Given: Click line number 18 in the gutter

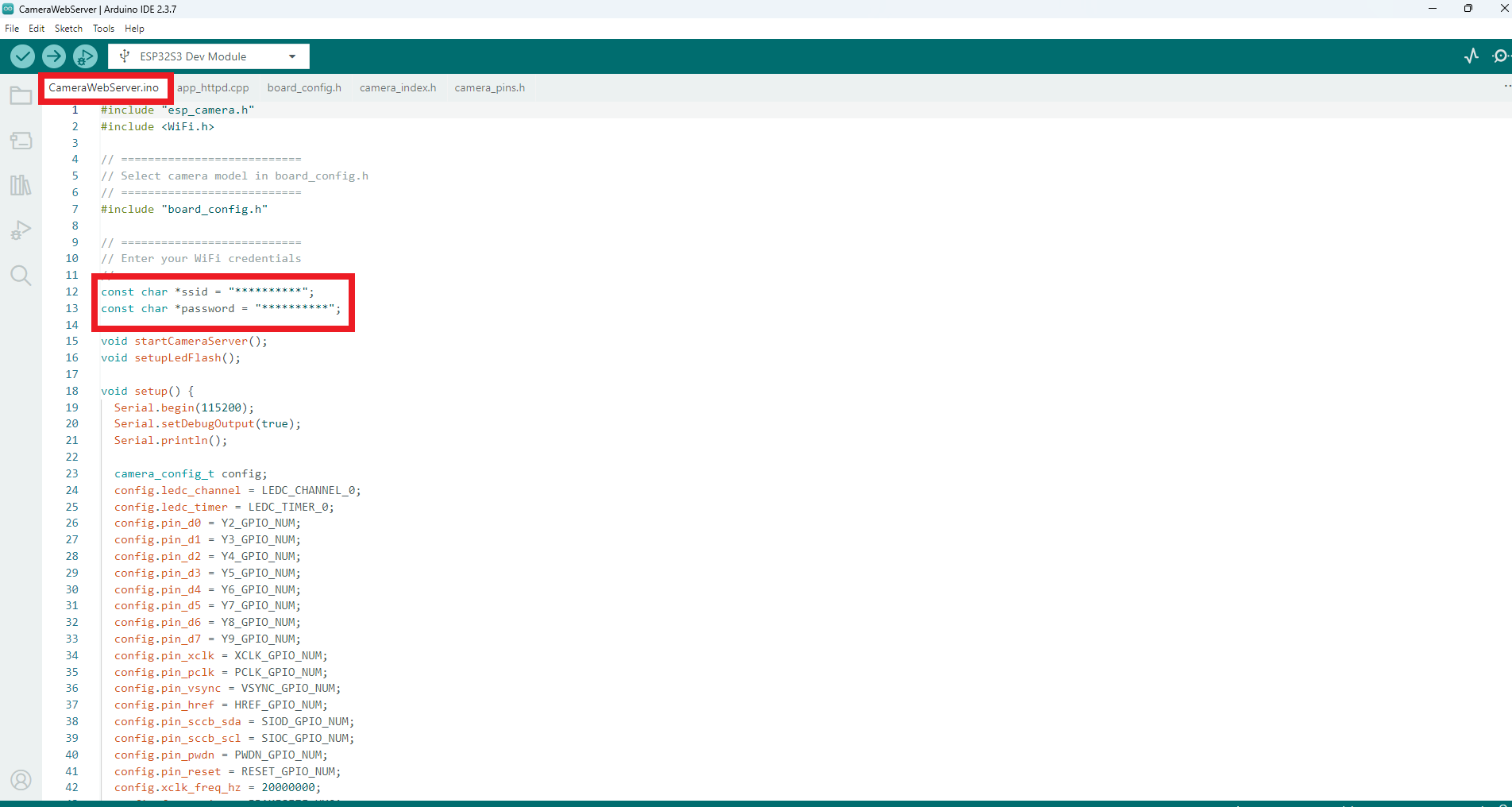Looking at the screenshot, I should [72, 391].
